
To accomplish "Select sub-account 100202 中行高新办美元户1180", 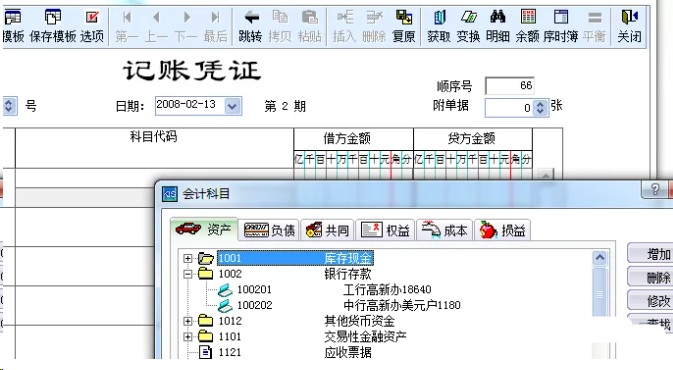I will (349, 305).
